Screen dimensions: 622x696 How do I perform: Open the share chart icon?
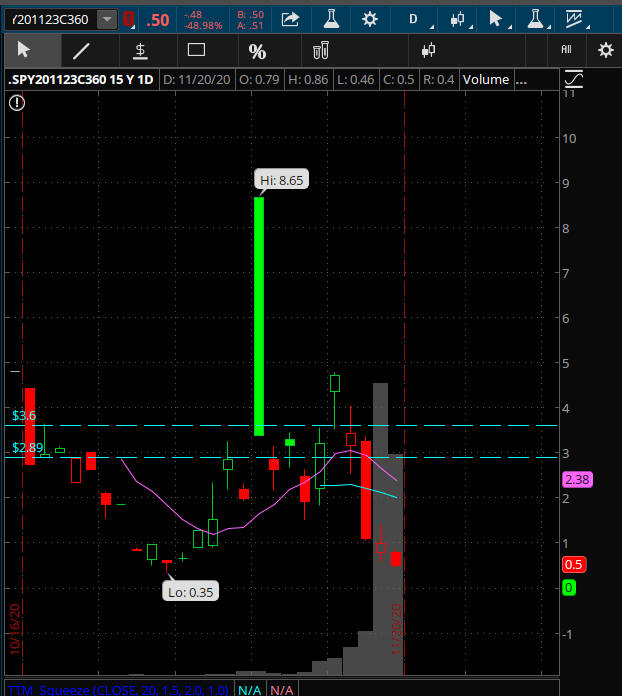click(290, 19)
